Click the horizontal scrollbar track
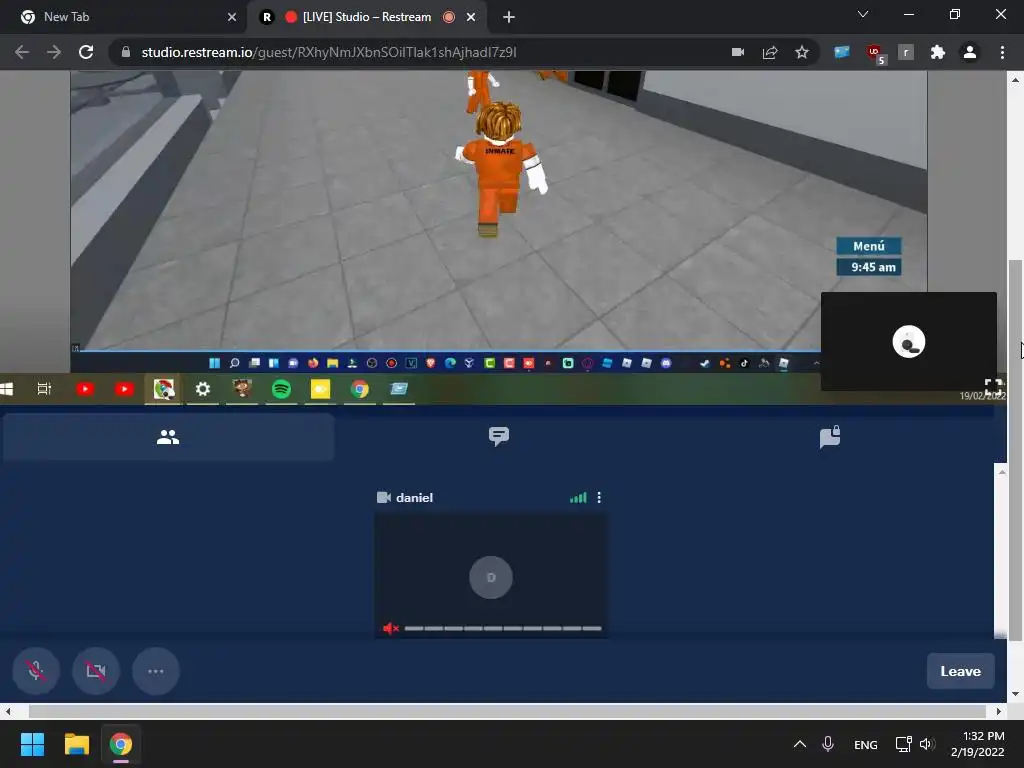1024x768 pixels. [507, 711]
